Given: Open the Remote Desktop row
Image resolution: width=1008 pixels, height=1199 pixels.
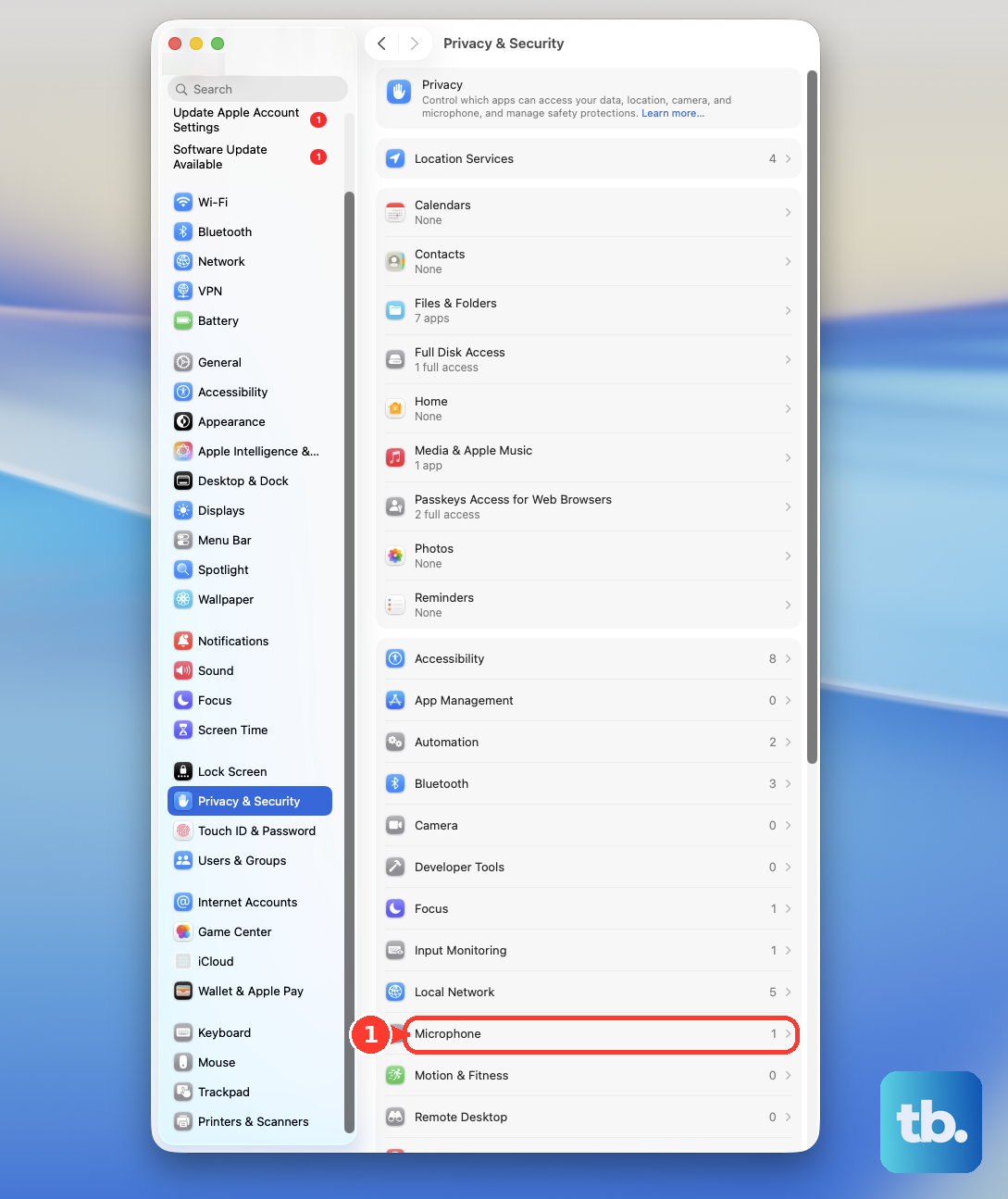Looking at the screenshot, I should tap(588, 1117).
